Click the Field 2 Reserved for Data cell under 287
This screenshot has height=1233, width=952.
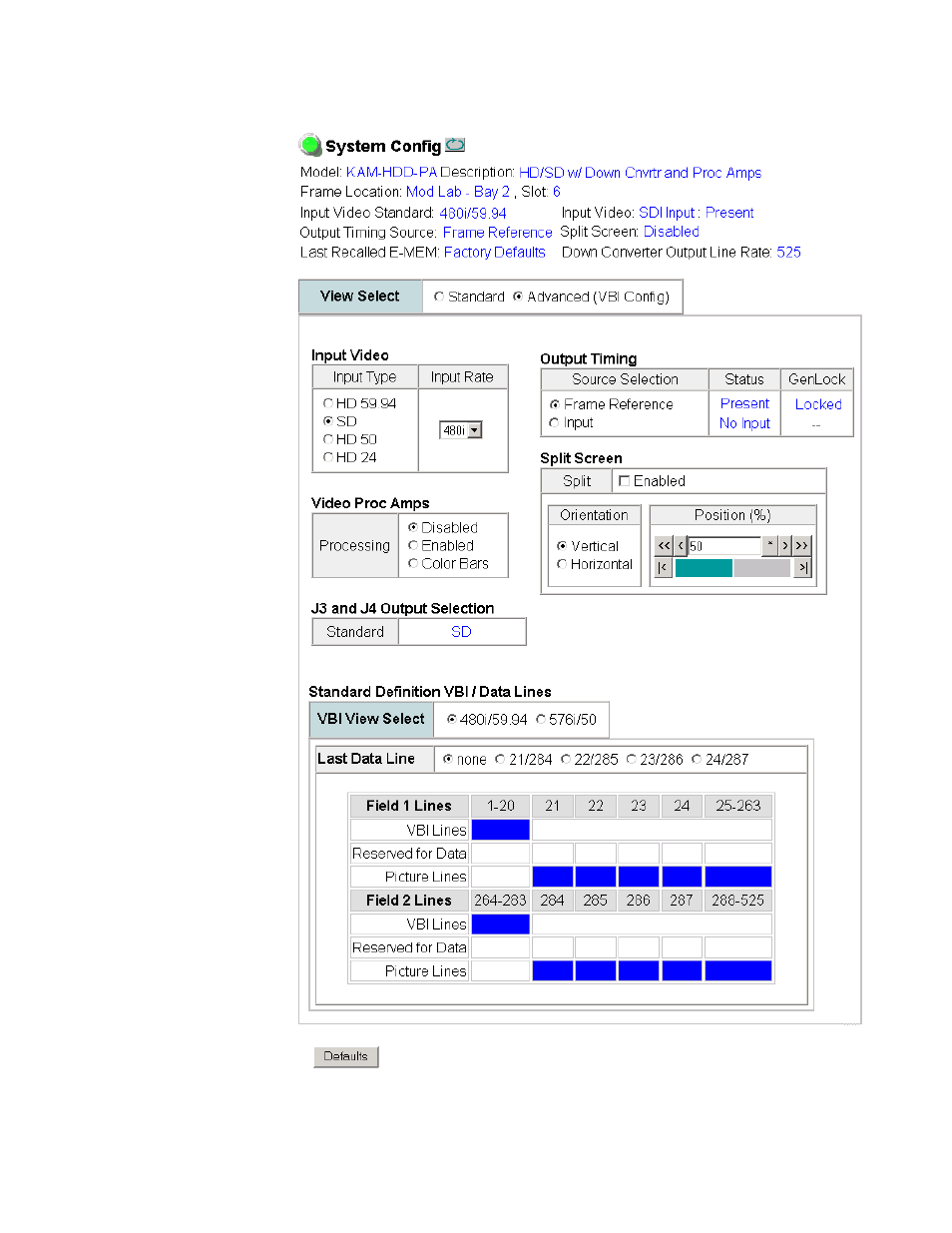pyautogui.click(x=682, y=947)
